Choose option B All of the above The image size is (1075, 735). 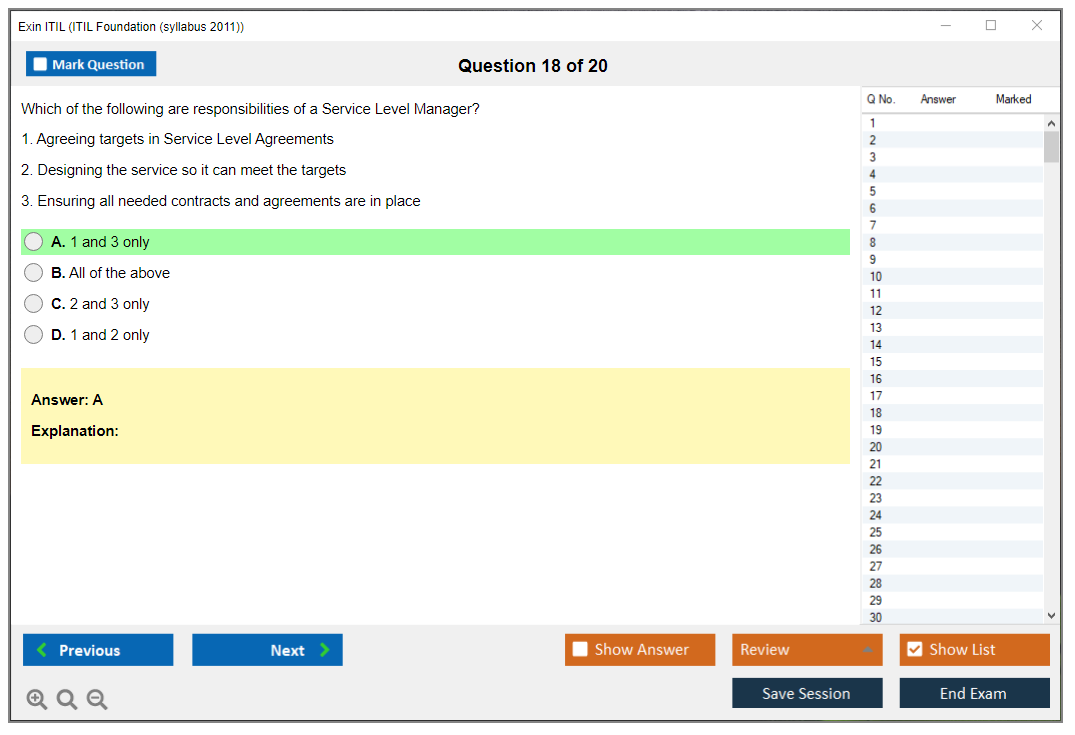(34, 273)
